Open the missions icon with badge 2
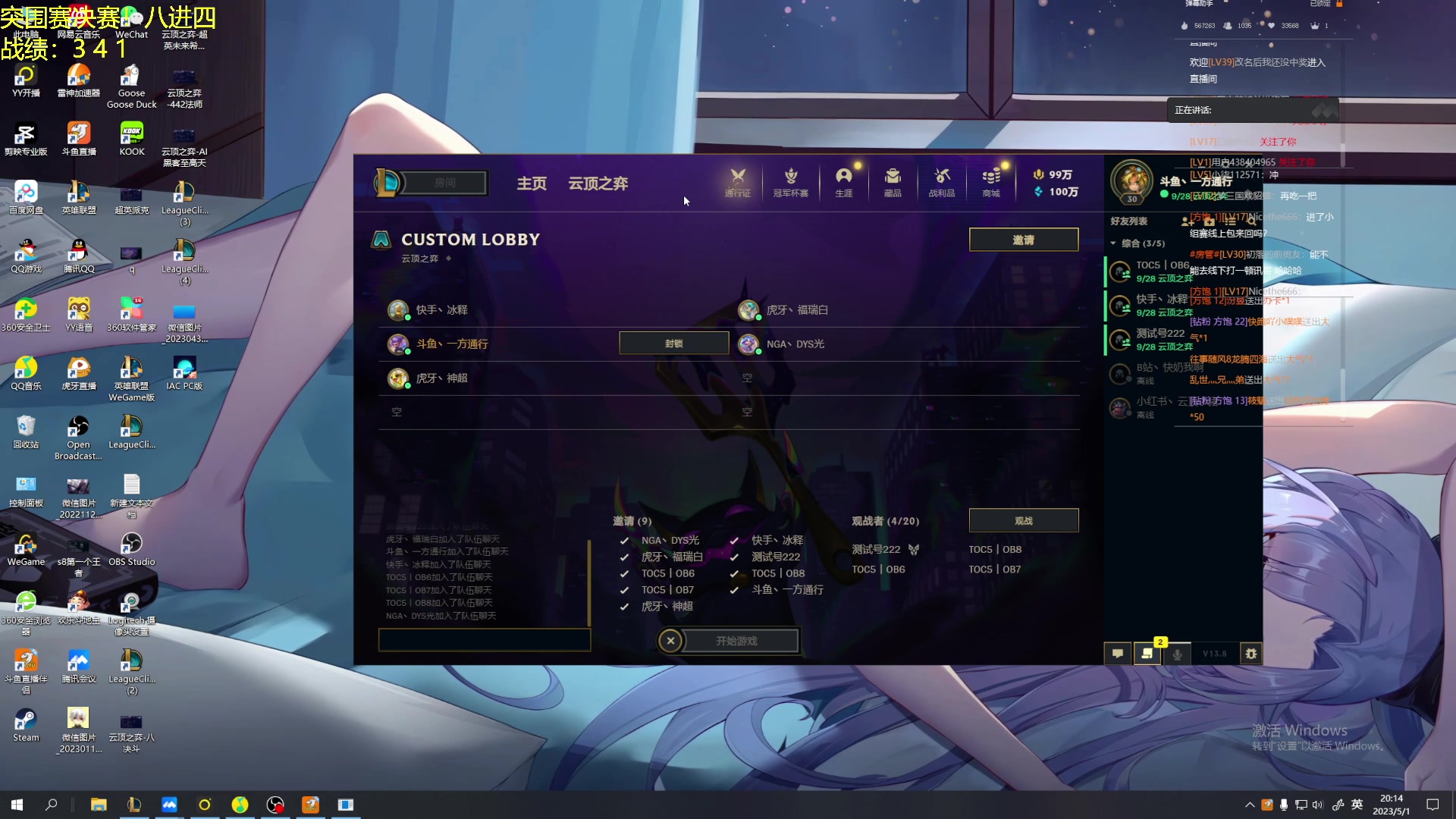The image size is (1456, 819). [1147, 653]
